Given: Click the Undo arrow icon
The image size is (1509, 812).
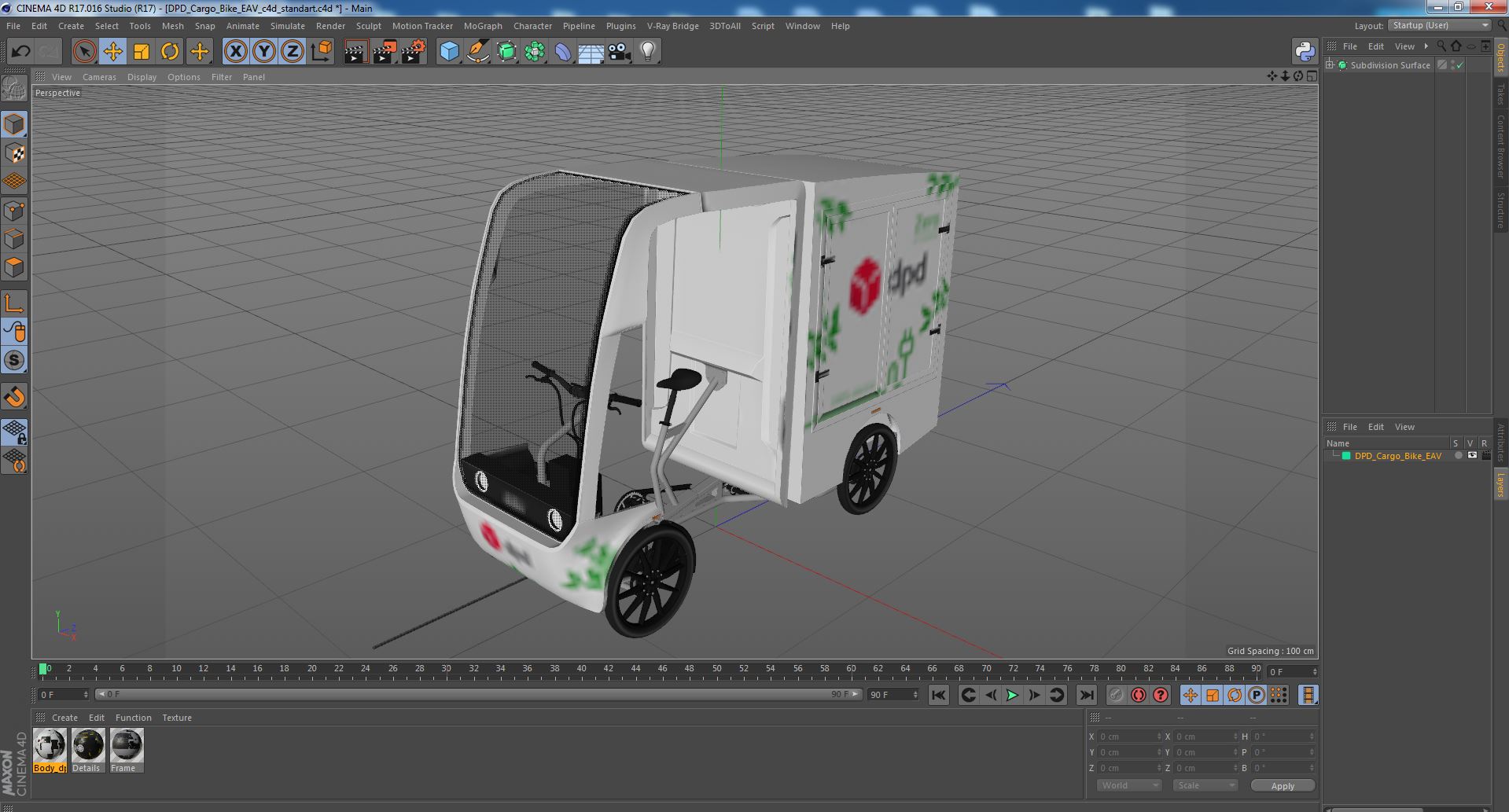Looking at the screenshot, I should click(20, 52).
